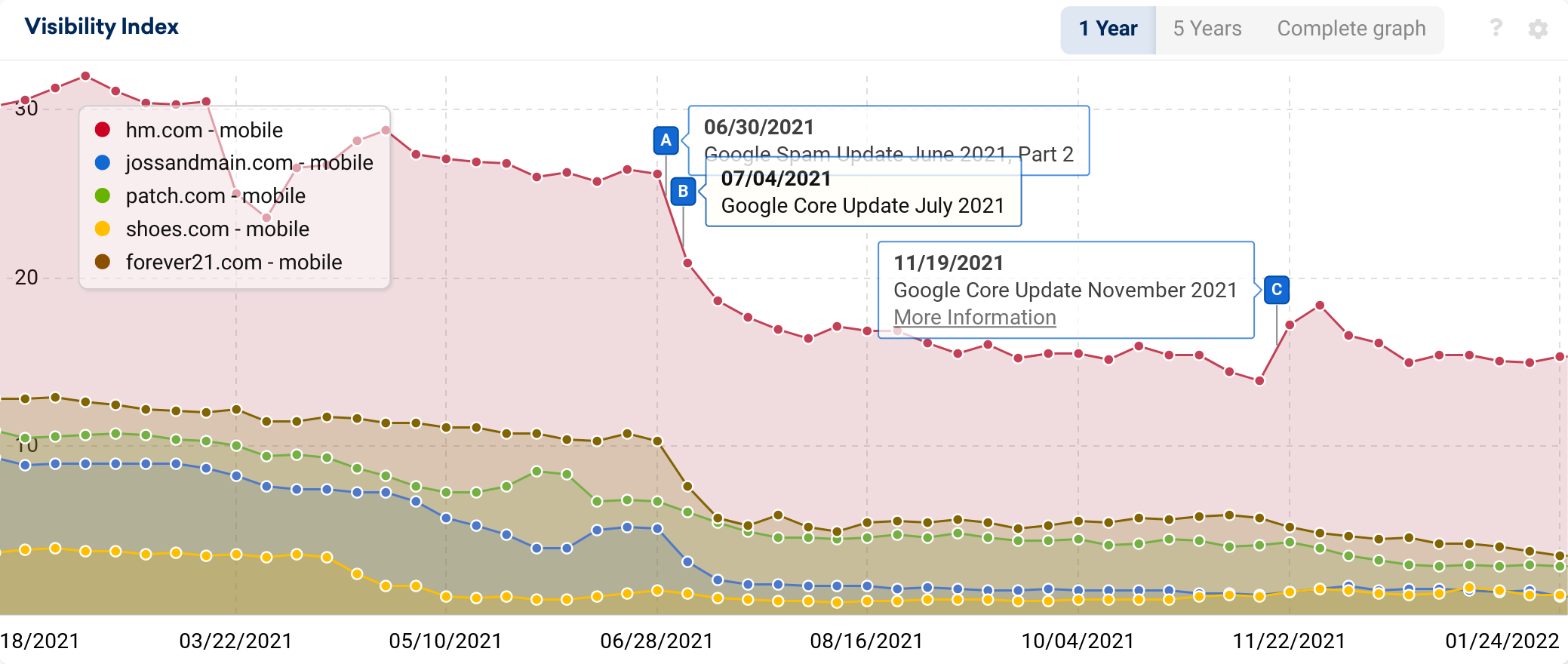Switch to the 1 Year view

tap(1108, 29)
